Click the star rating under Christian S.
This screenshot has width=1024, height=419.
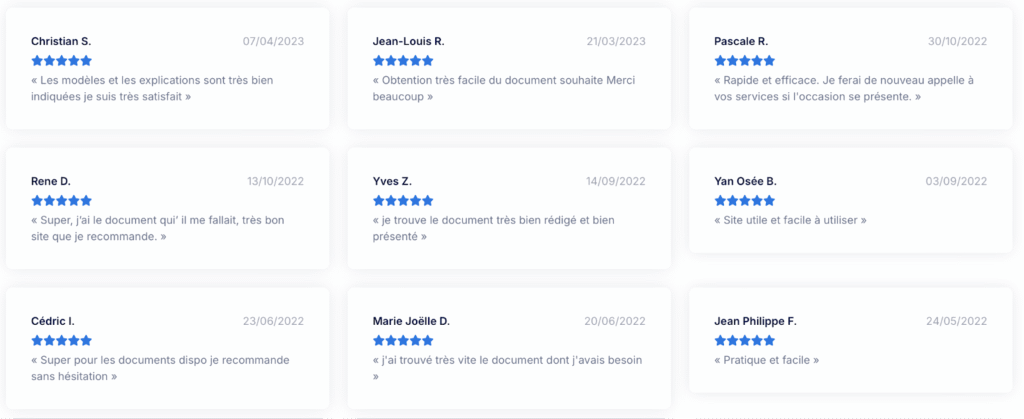(x=62, y=61)
